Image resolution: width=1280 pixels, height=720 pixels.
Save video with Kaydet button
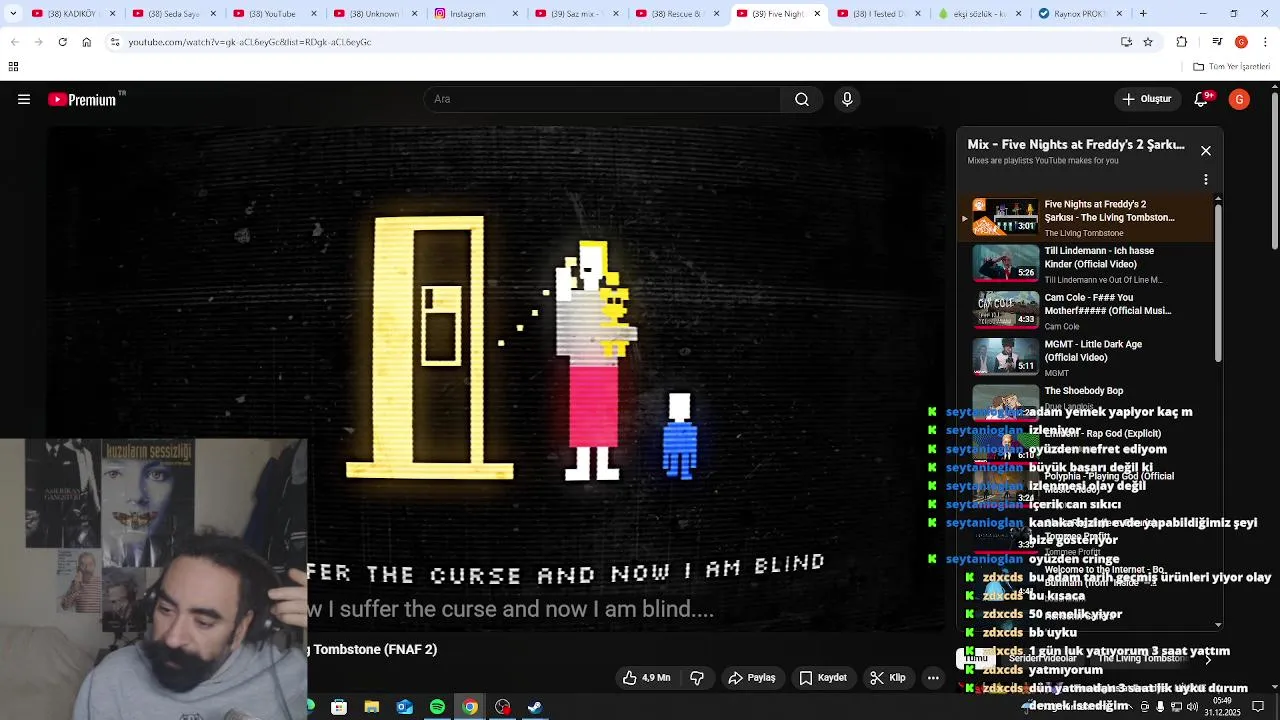point(823,678)
